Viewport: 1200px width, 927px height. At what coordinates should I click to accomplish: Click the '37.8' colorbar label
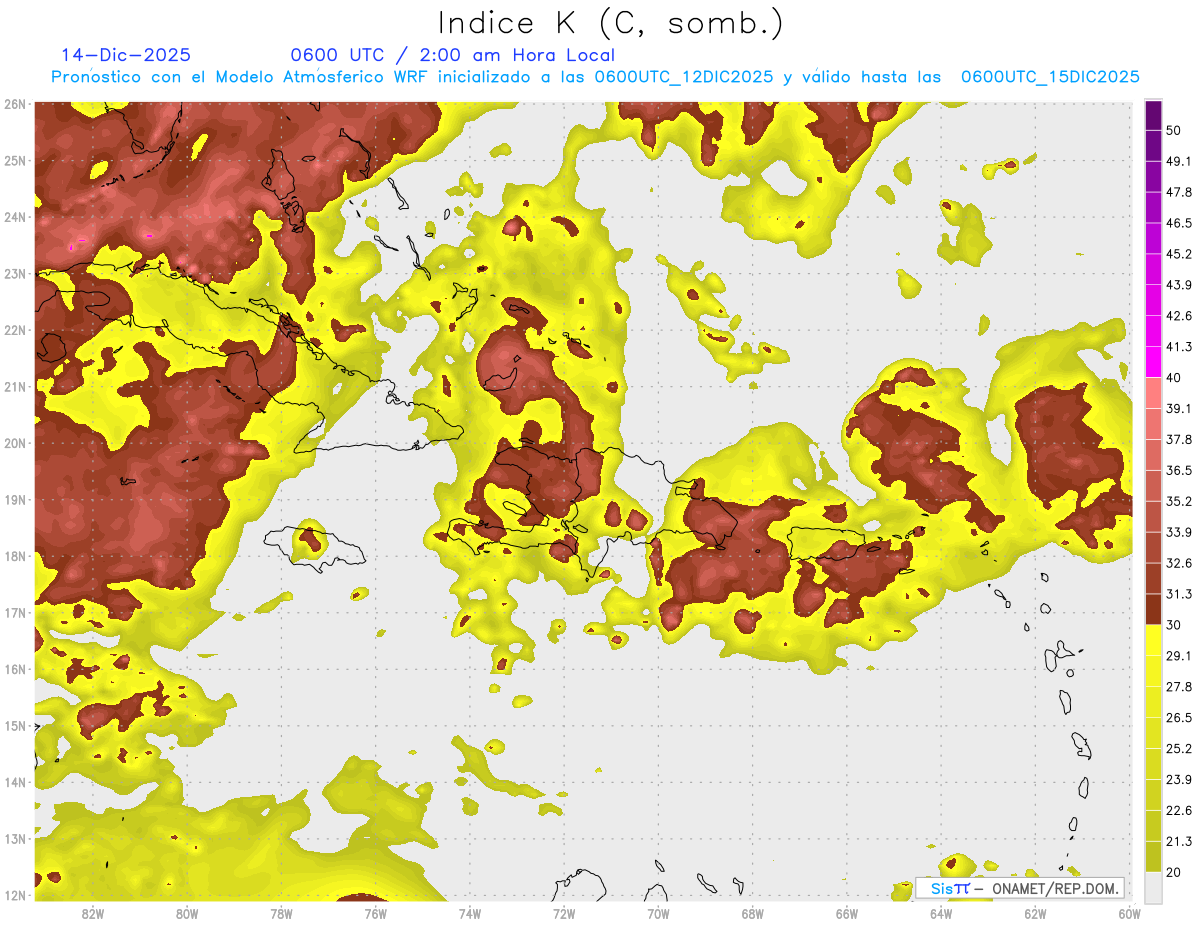[1179, 440]
